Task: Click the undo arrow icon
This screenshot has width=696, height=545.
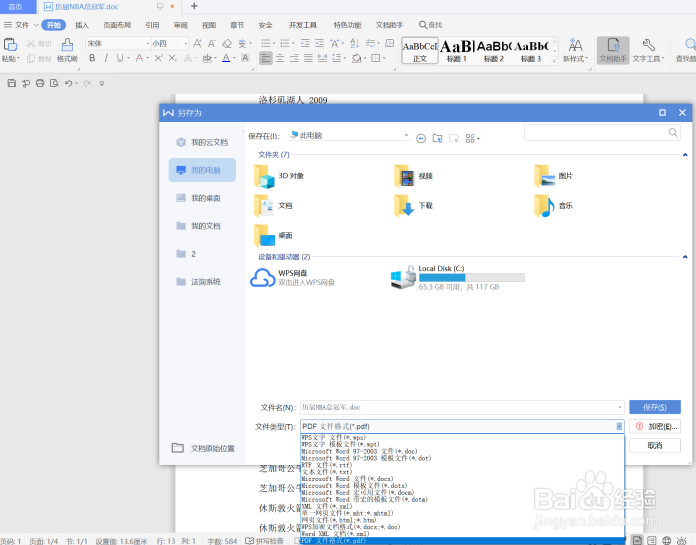Action: coord(68,83)
